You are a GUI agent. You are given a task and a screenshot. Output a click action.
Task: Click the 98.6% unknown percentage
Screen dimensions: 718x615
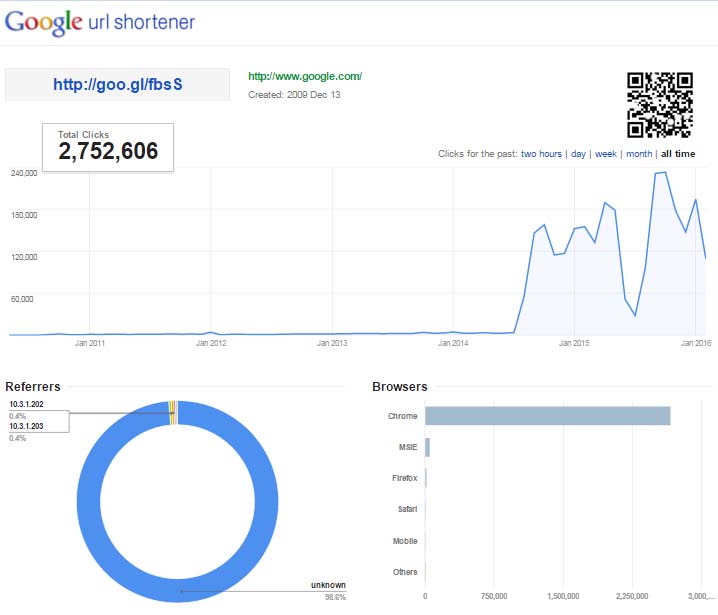tap(336, 597)
